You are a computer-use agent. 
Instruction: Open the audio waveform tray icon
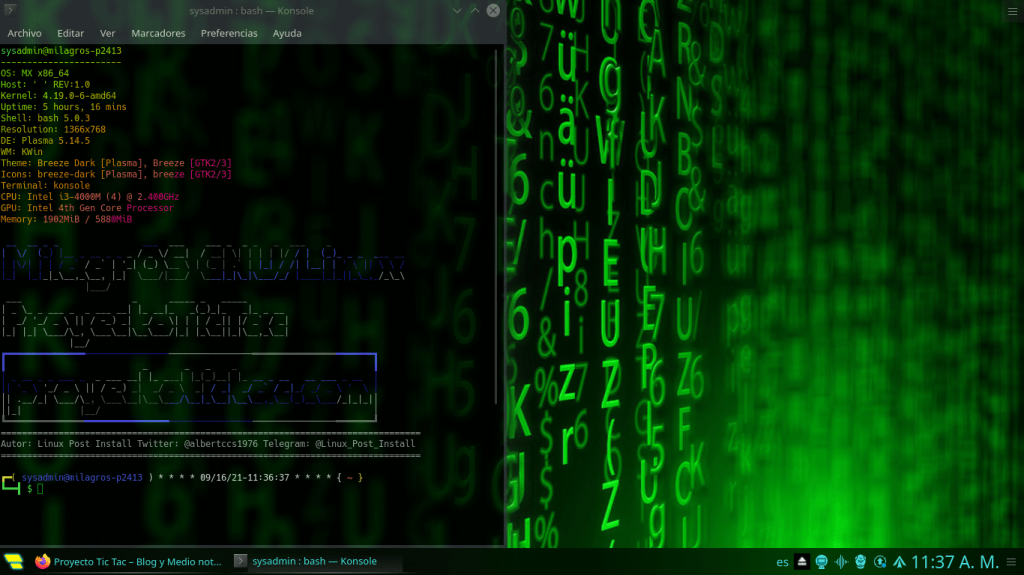tap(841, 562)
